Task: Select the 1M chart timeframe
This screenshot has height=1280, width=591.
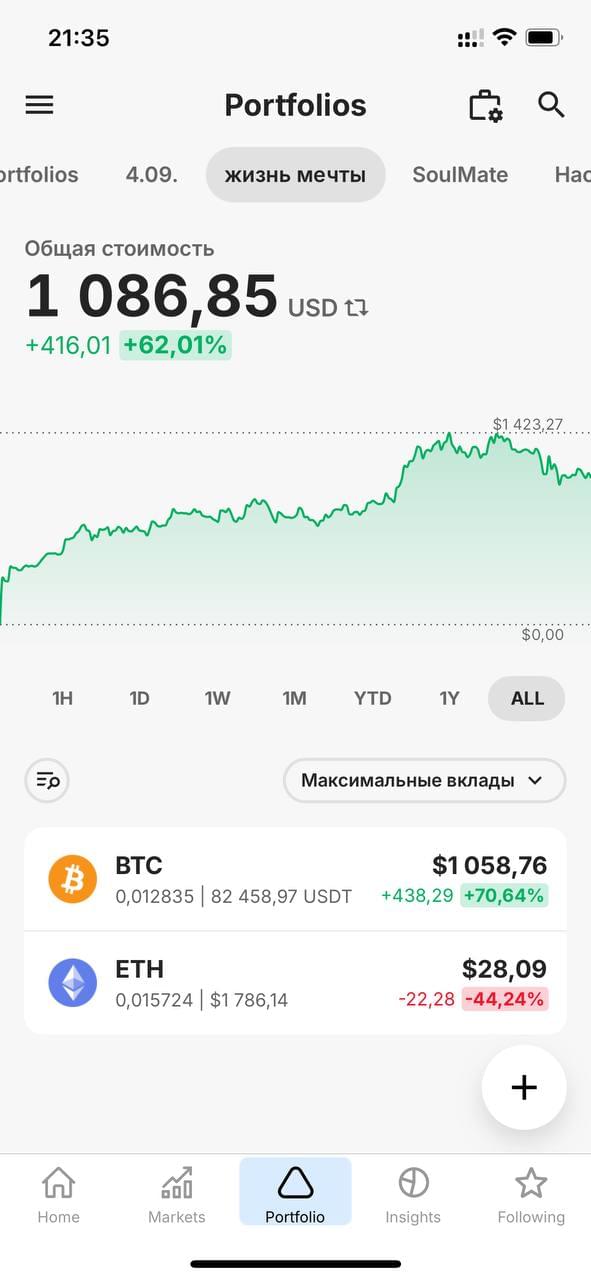Action: coord(294,698)
